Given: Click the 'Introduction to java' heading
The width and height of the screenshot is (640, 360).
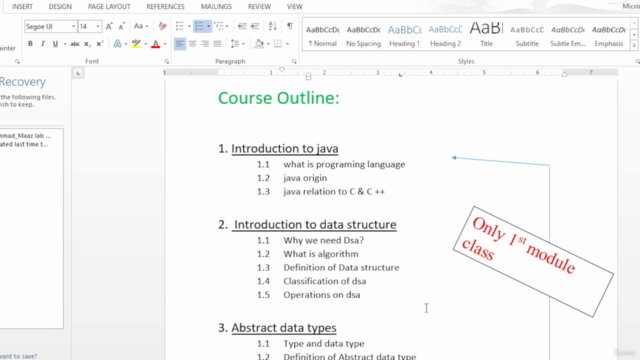Looking at the screenshot, I should click(x=284, y=149).
